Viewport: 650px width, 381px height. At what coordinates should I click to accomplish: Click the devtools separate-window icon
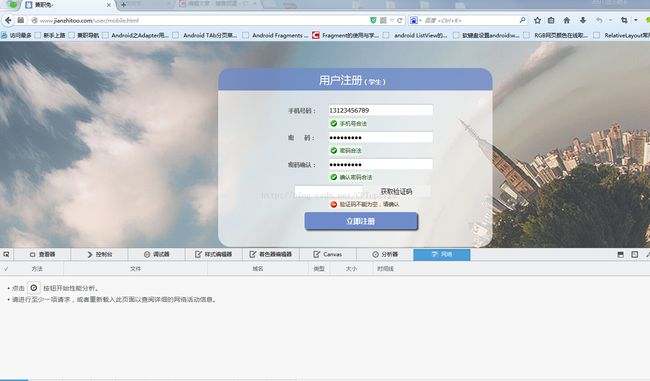[635, 255]
